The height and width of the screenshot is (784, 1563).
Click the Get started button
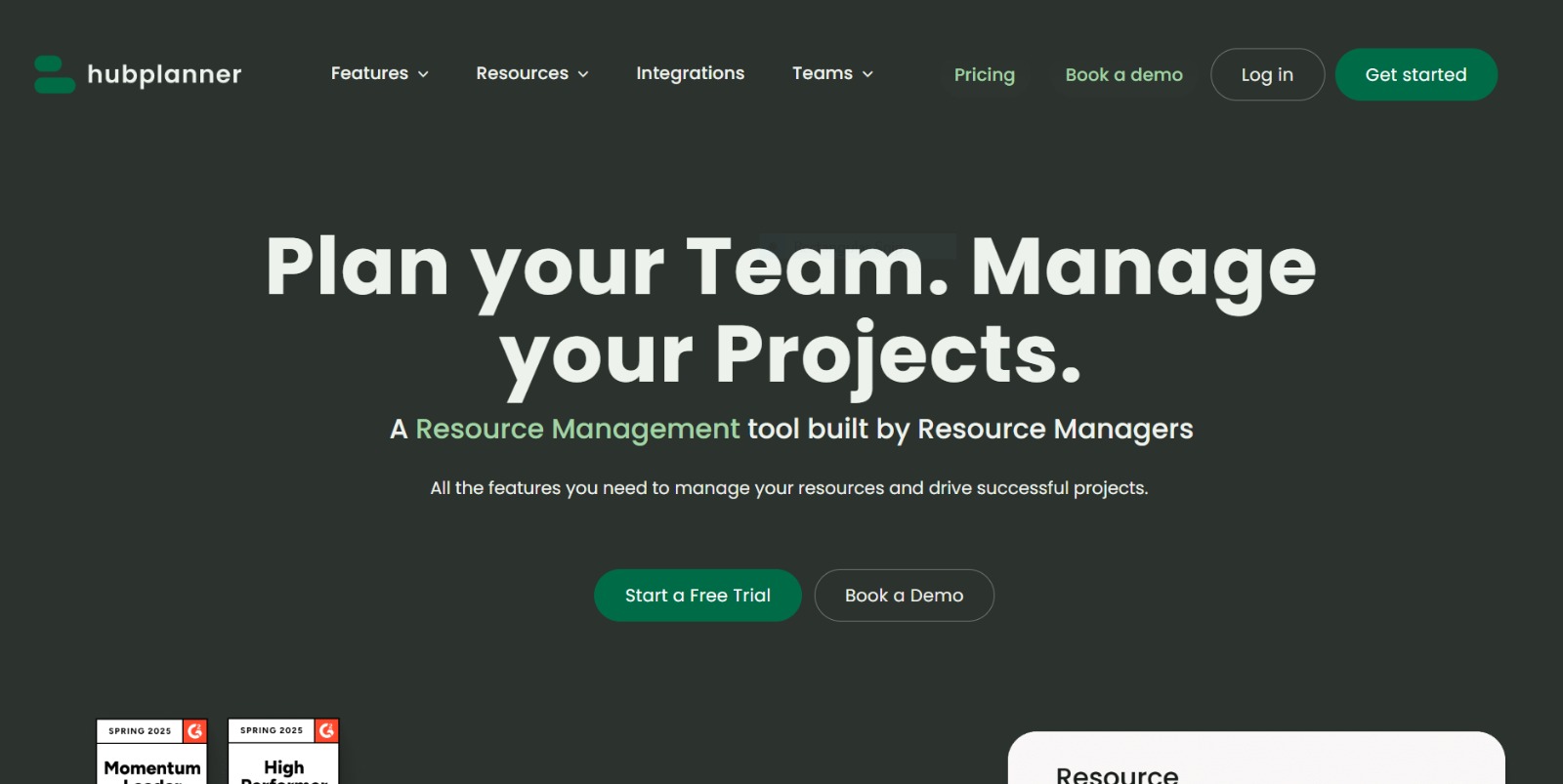coord(1415,74)
